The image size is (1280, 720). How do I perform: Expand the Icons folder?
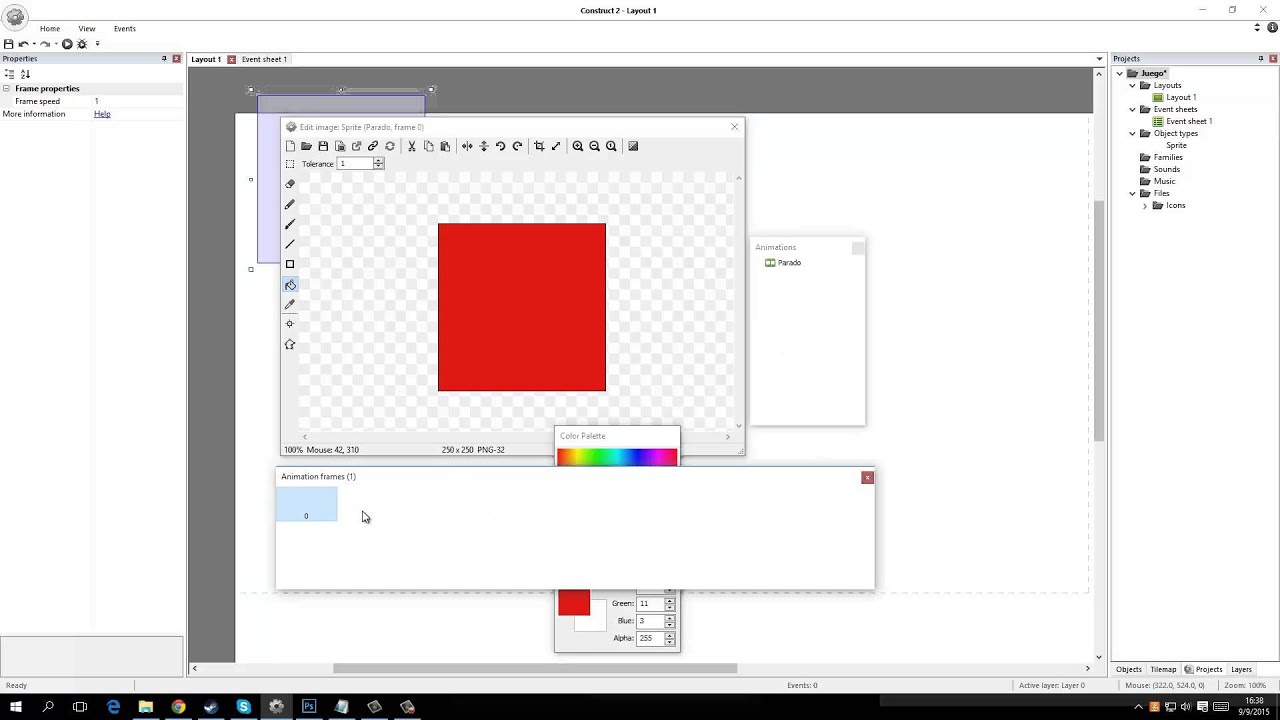(x=1144, y=205)
